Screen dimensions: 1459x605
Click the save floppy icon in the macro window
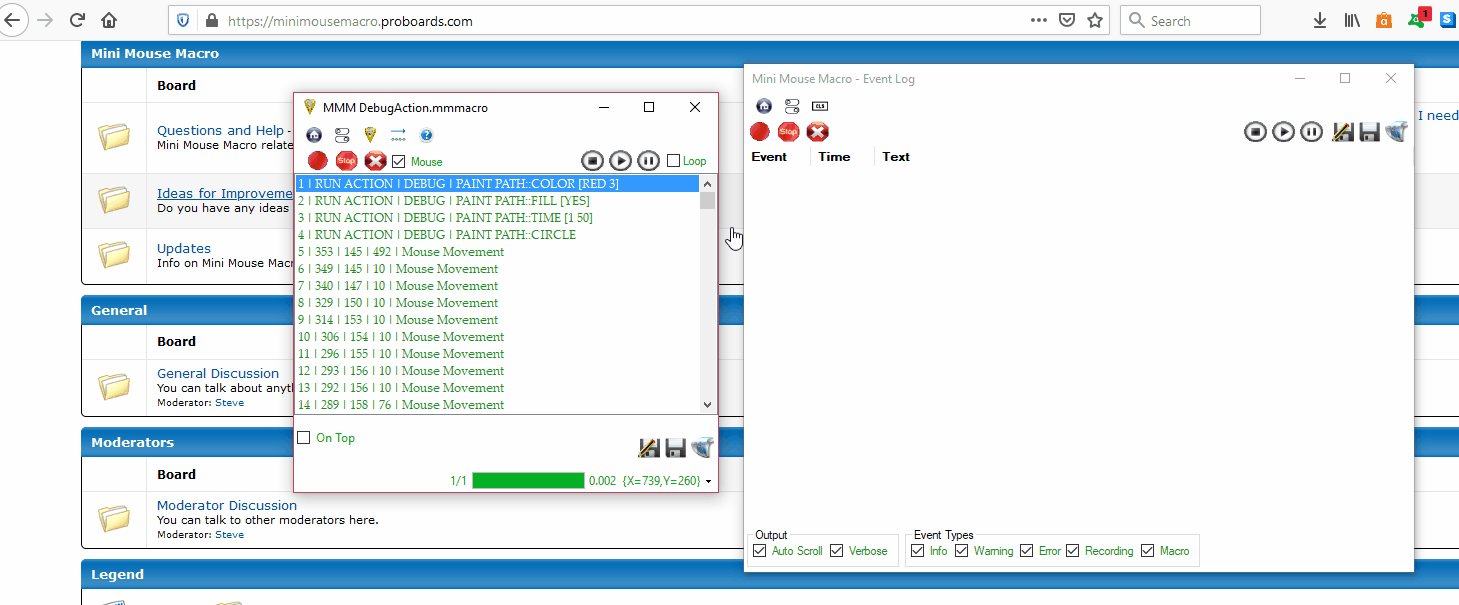[675, 448]
